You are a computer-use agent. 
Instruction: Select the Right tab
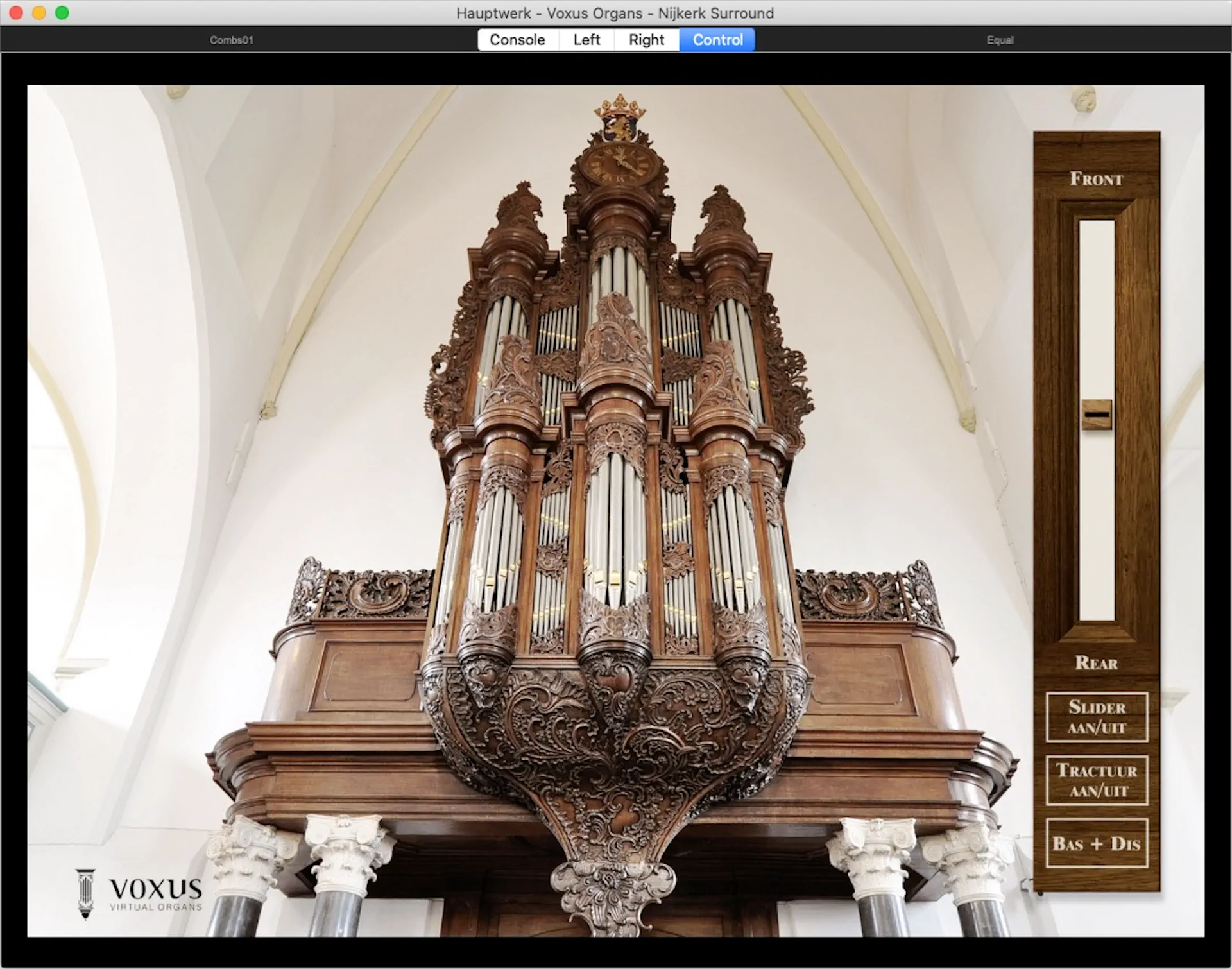click(x=646, y=40)
